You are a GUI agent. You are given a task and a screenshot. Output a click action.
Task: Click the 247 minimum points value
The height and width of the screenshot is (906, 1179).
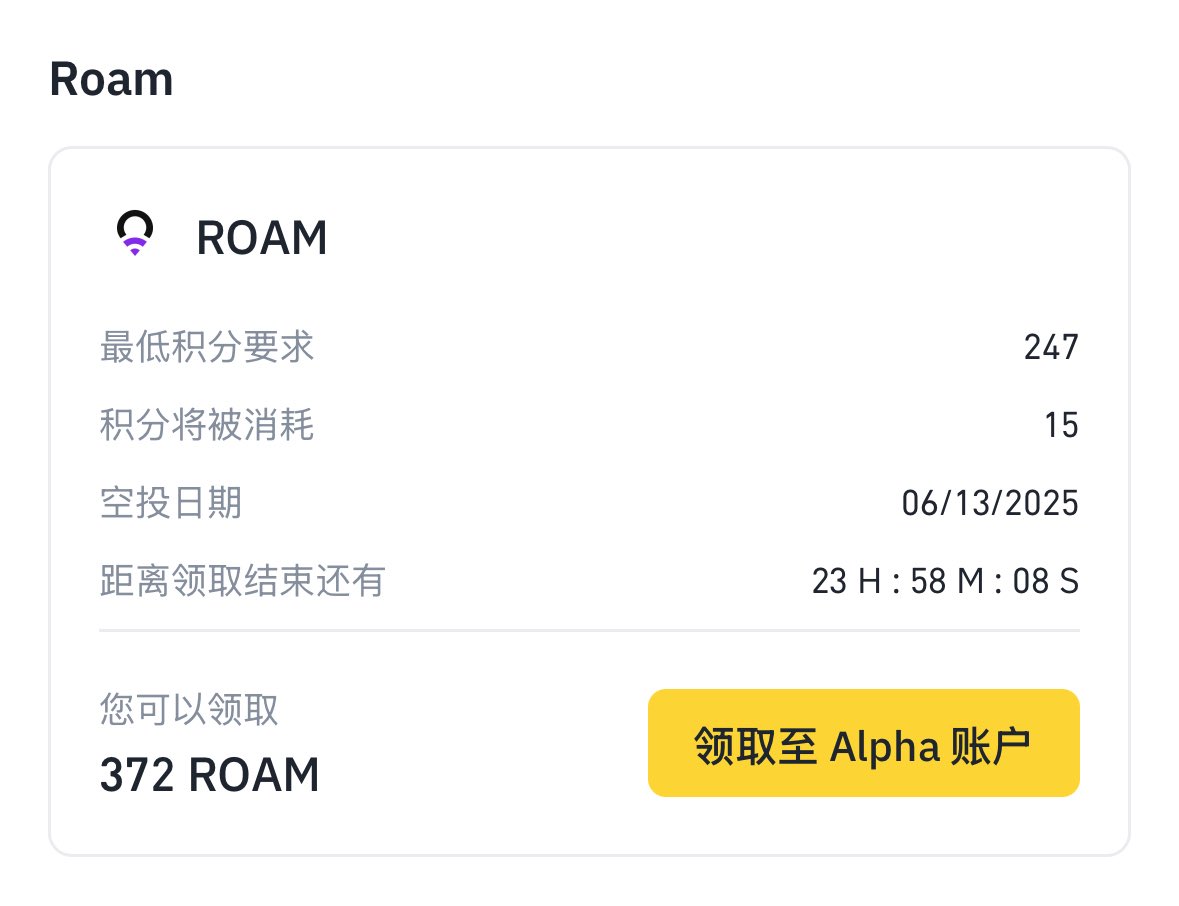pyautogui.click(x=1050, y=347)
